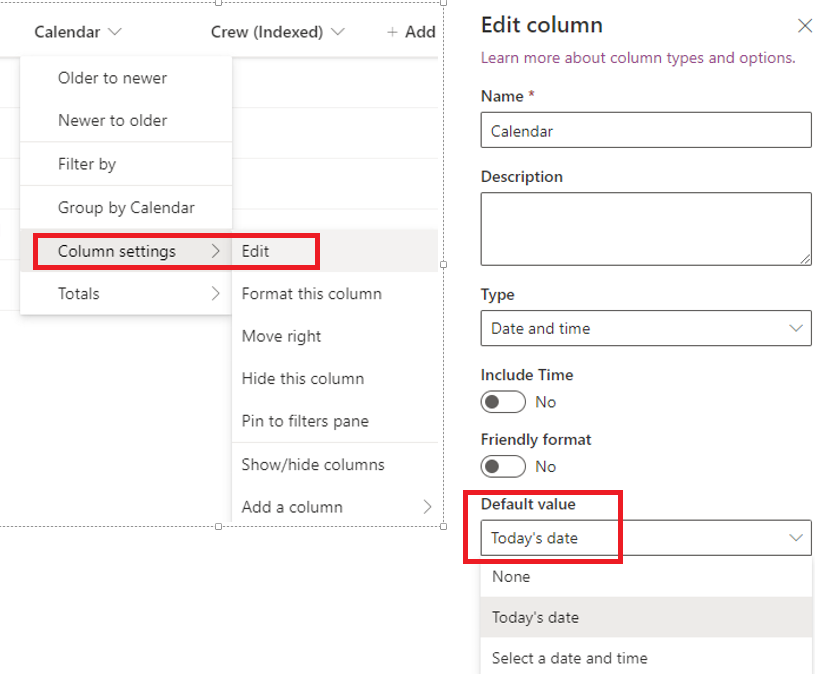Click Edit in the column settings submenu

(256, 251)
